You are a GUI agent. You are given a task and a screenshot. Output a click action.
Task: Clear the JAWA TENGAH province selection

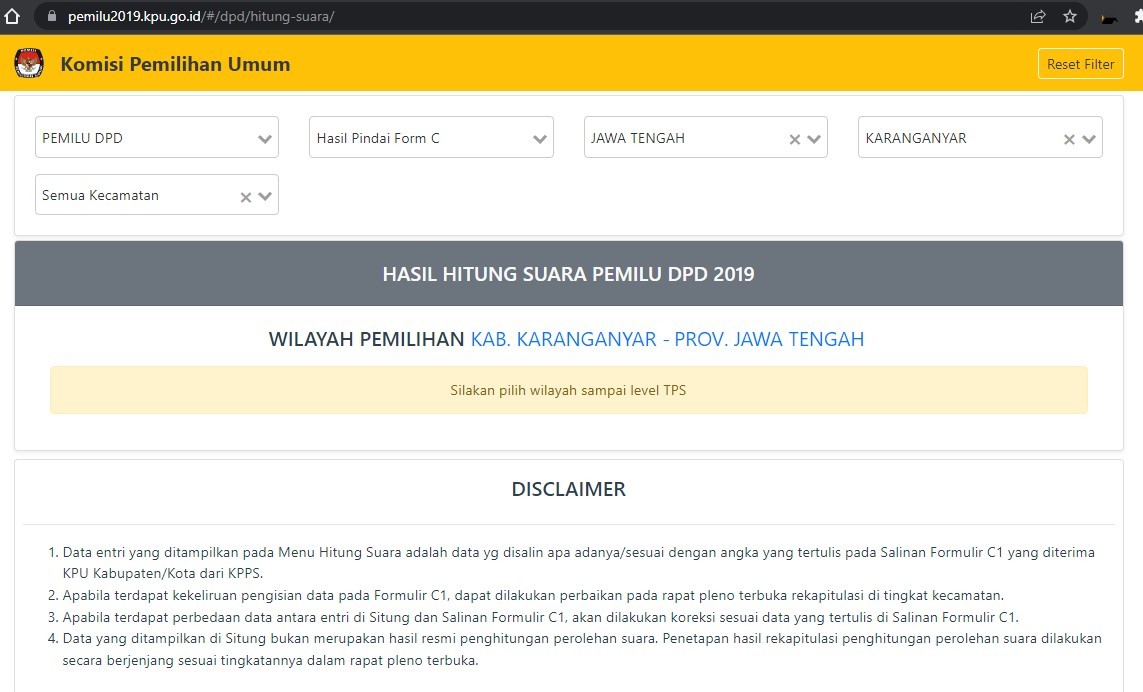pyautogui.click(x=795, y=139)
